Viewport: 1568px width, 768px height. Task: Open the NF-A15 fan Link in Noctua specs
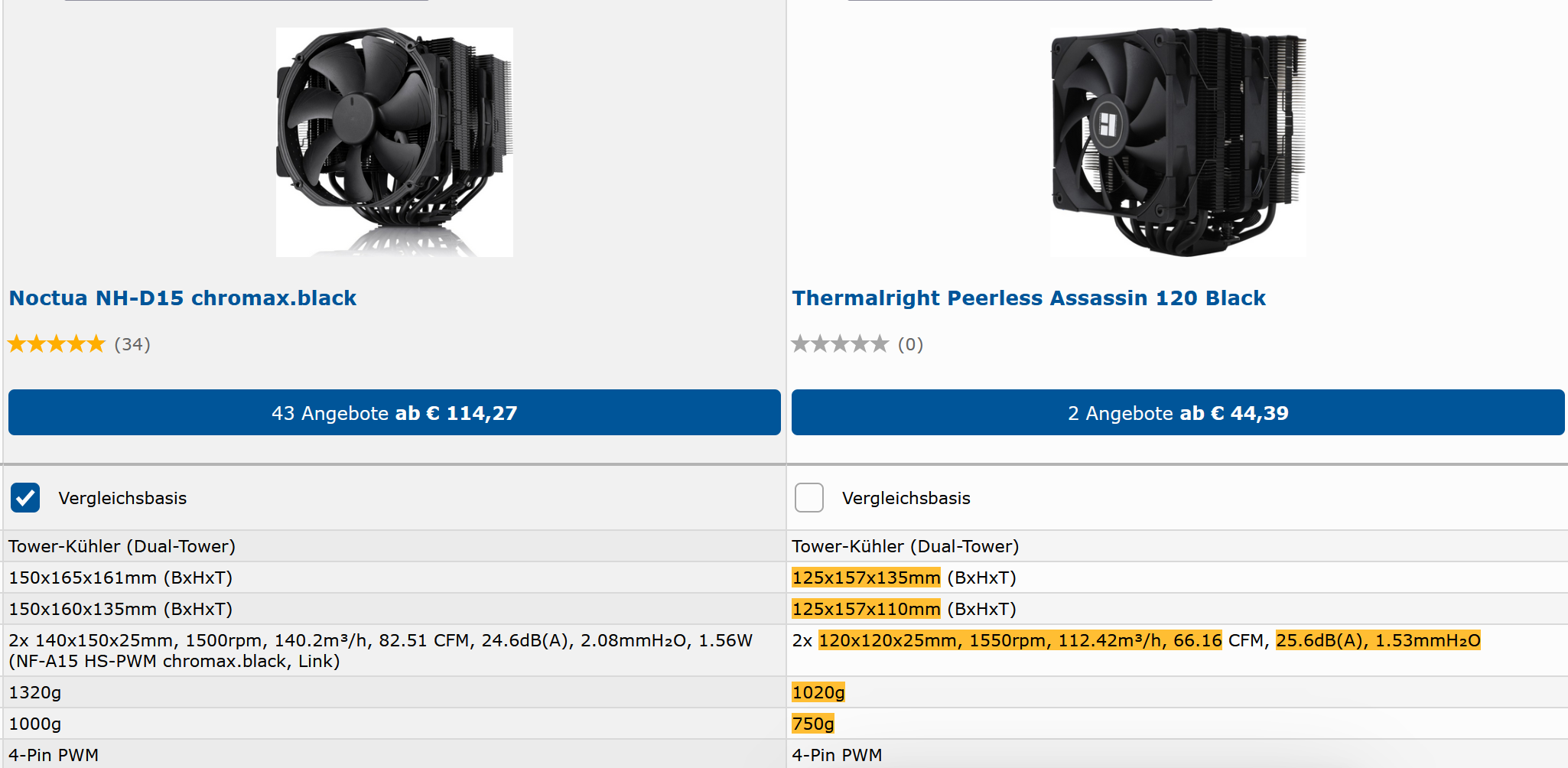[x=317, y=661]
